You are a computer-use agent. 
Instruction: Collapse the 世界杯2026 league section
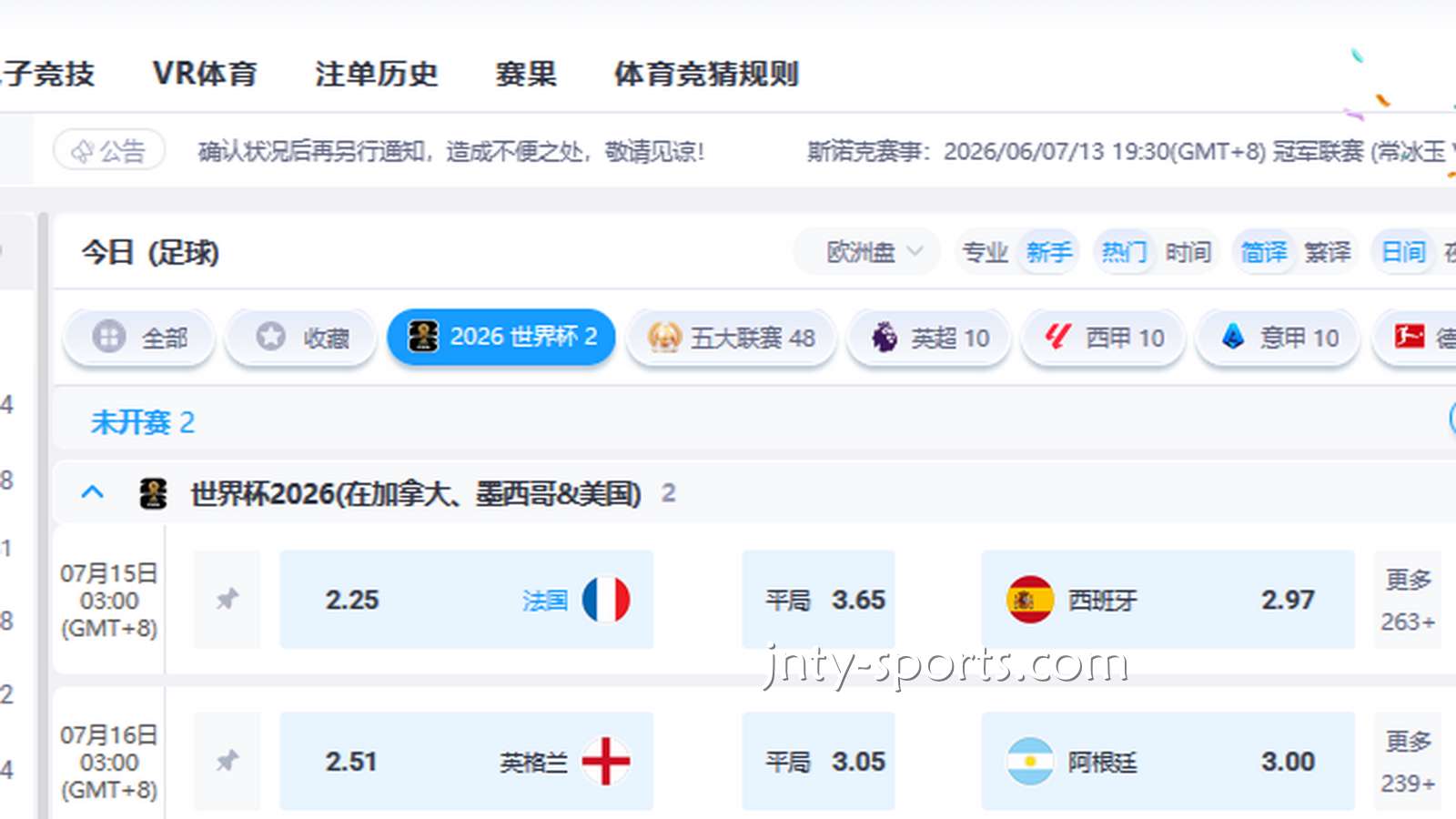click(x=93, y=492)
